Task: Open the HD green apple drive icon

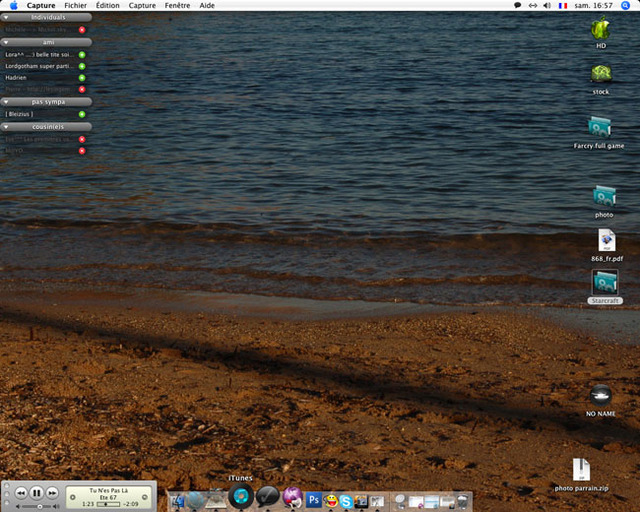Action: [601, 28]
